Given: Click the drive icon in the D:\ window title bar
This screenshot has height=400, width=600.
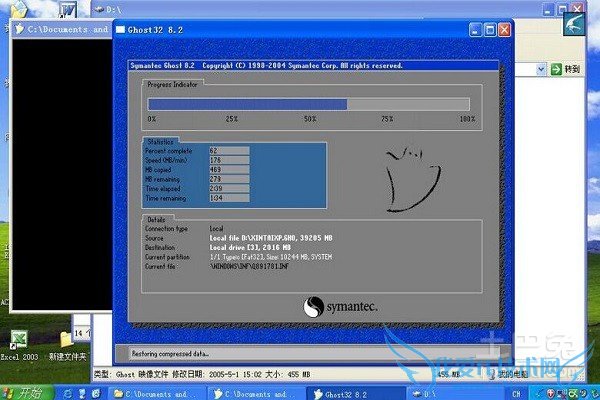Looking at the screenshot, I should (99, 9).
